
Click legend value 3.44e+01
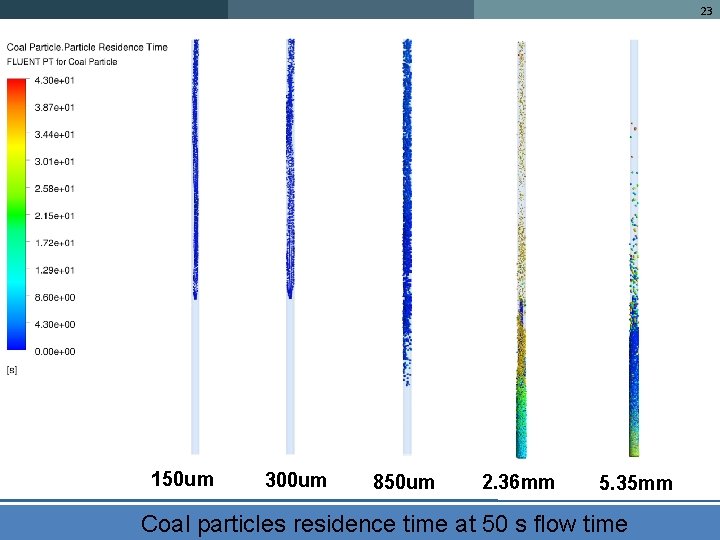(54, 135)
